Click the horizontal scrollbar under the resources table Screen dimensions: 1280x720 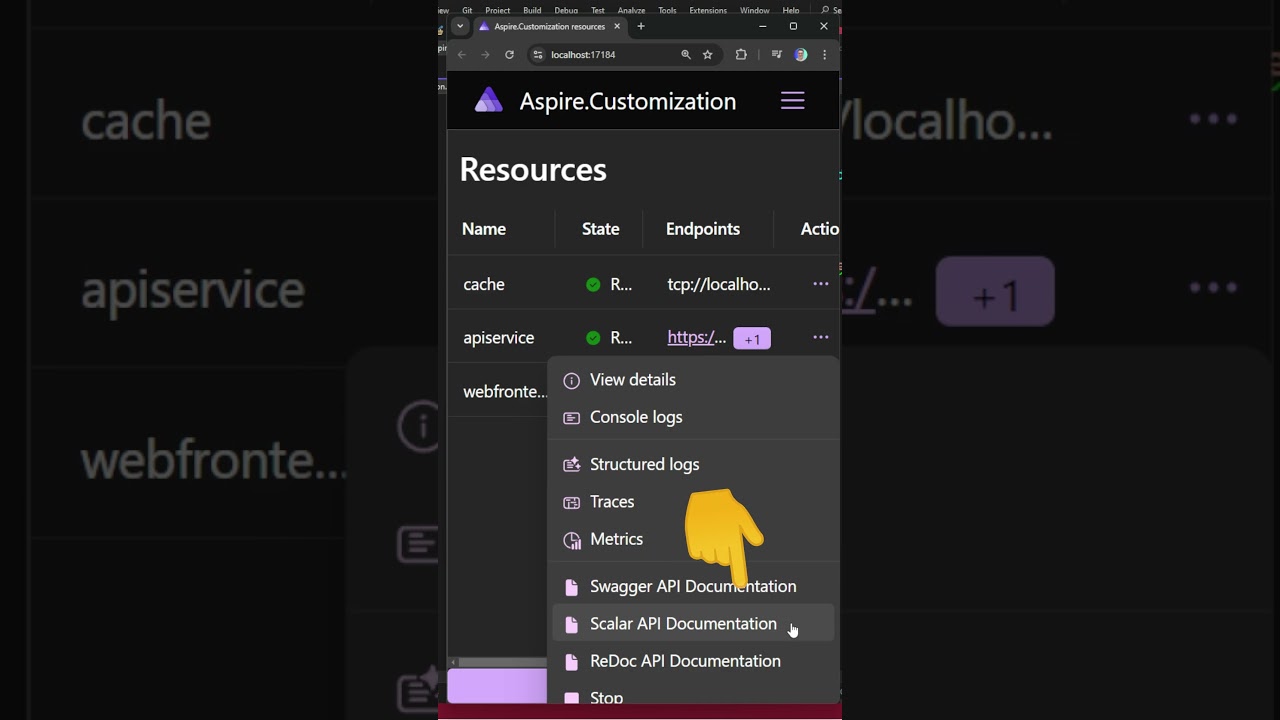point(499,662)
